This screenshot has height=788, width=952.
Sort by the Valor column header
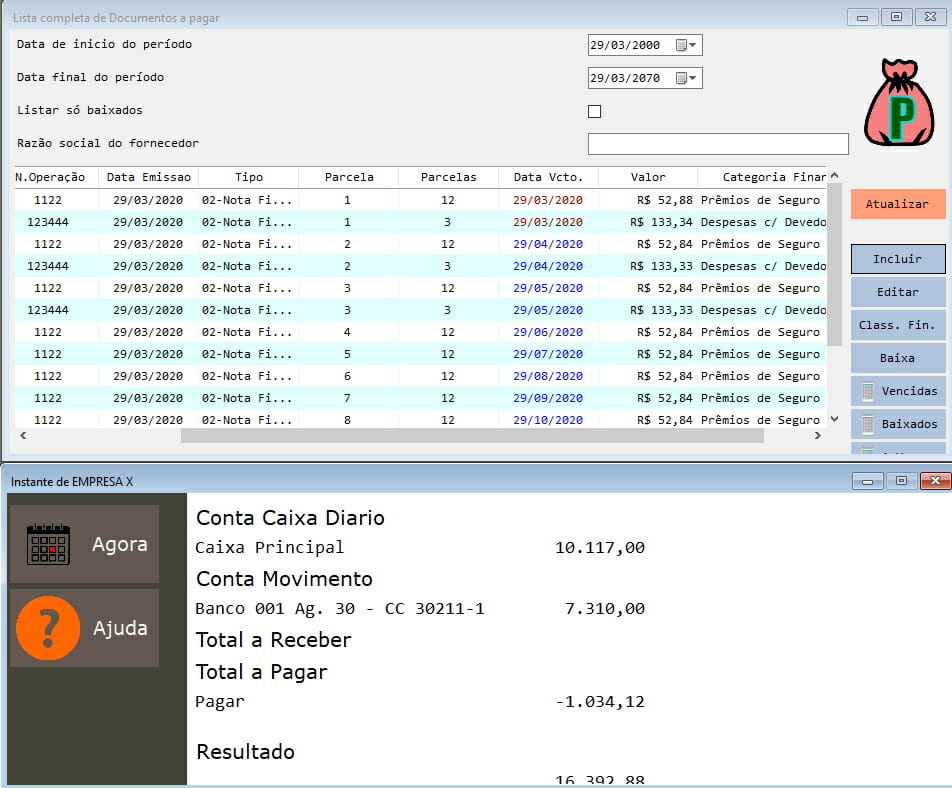point(648,177)
